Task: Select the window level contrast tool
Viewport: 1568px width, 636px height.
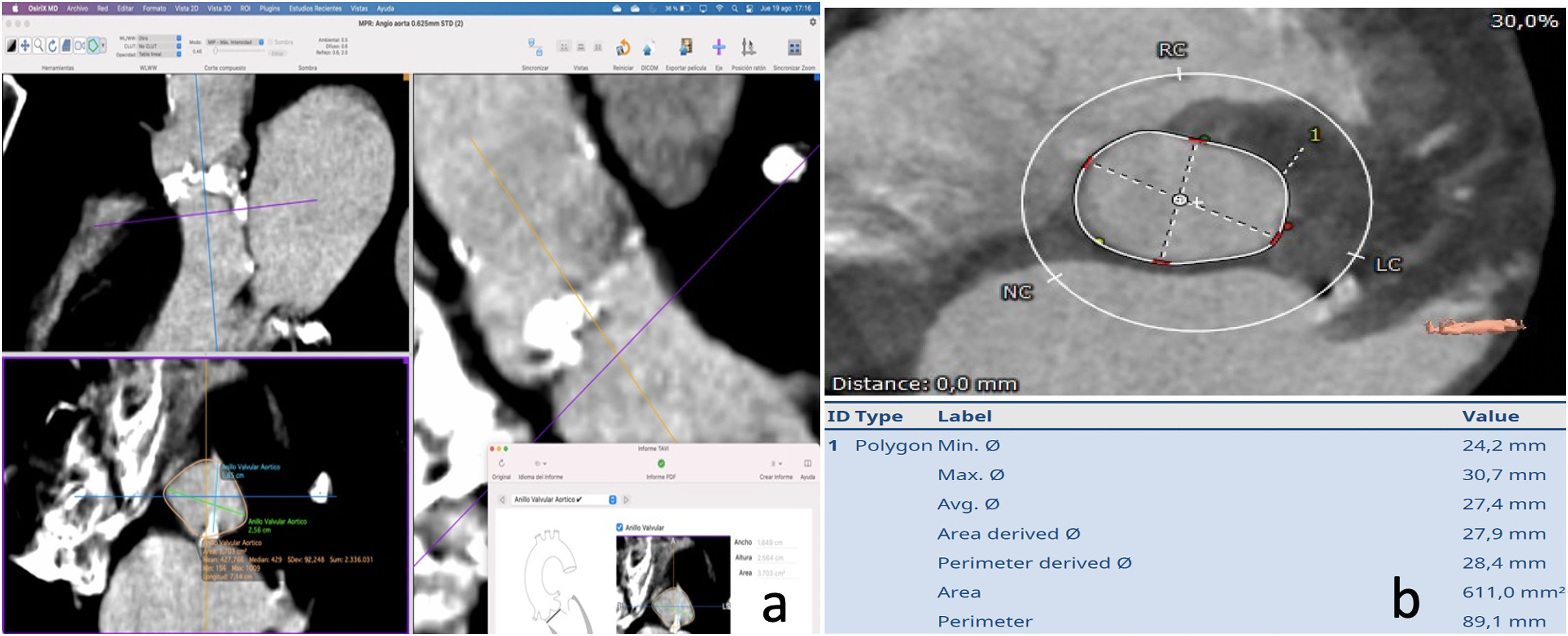Action: click(x=12, y=46)
